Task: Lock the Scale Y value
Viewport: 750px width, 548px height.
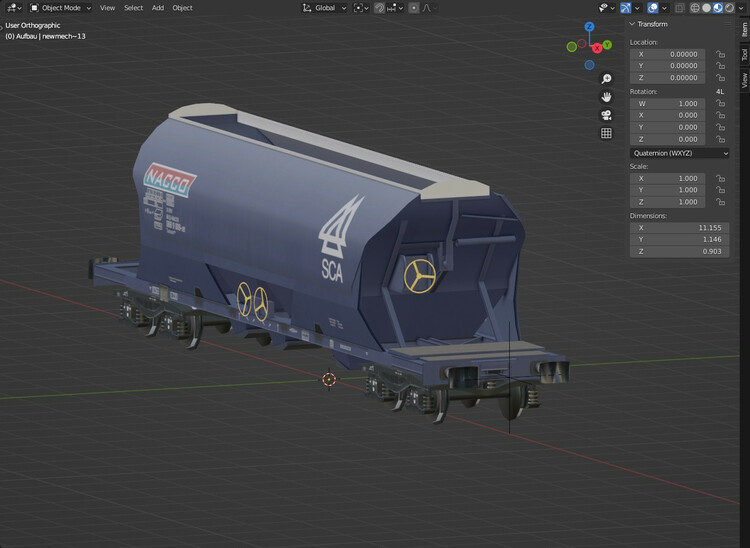Action: (720, 190)
